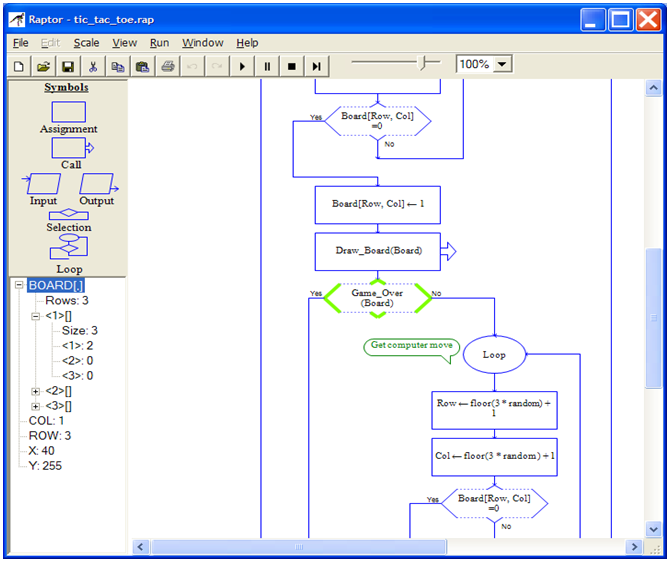
Task: Save the flowchart with the floppy disk icon
Action: [x=68, y=66]
